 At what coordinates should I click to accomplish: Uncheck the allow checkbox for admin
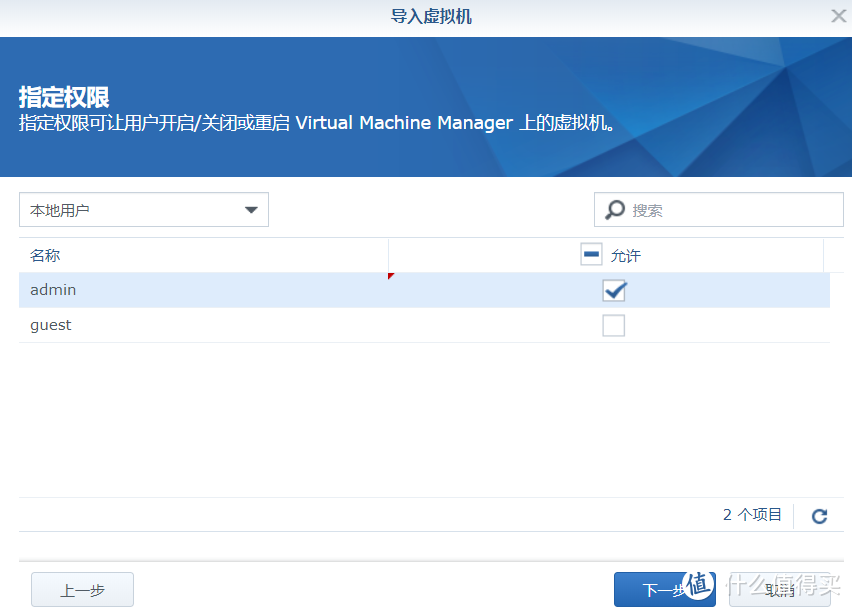click(613, 290)
